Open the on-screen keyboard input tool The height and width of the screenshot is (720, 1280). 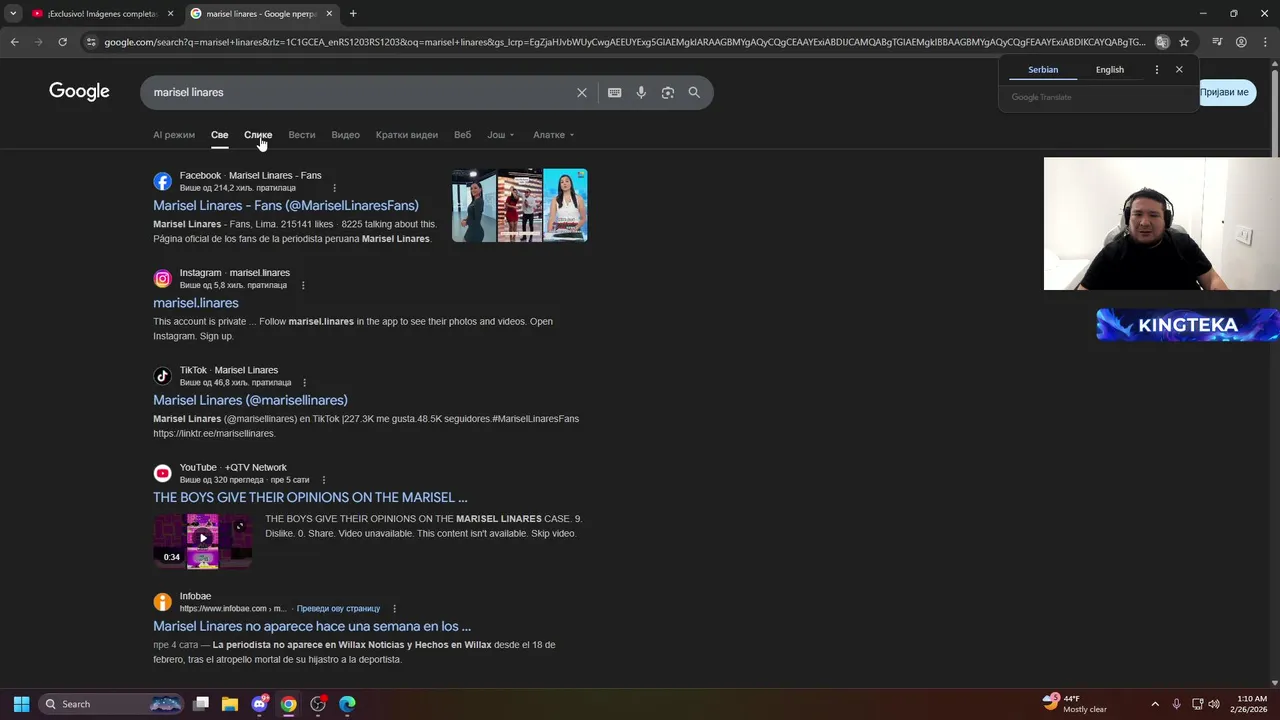tap(615, 93)
